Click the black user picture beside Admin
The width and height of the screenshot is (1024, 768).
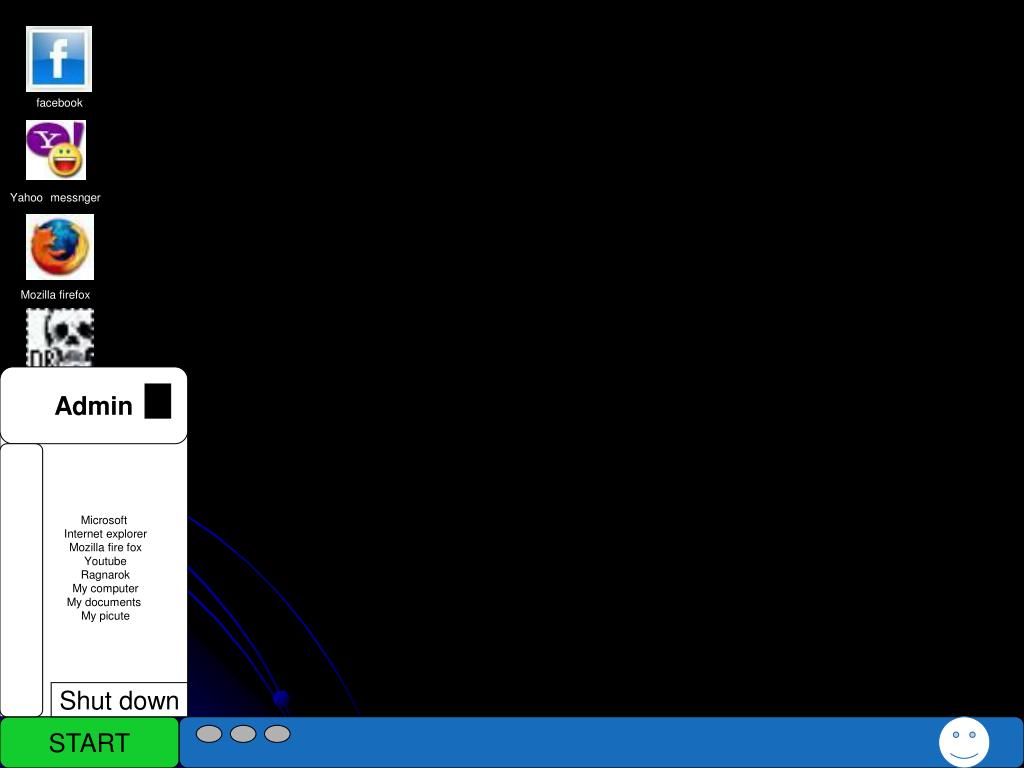157,401
